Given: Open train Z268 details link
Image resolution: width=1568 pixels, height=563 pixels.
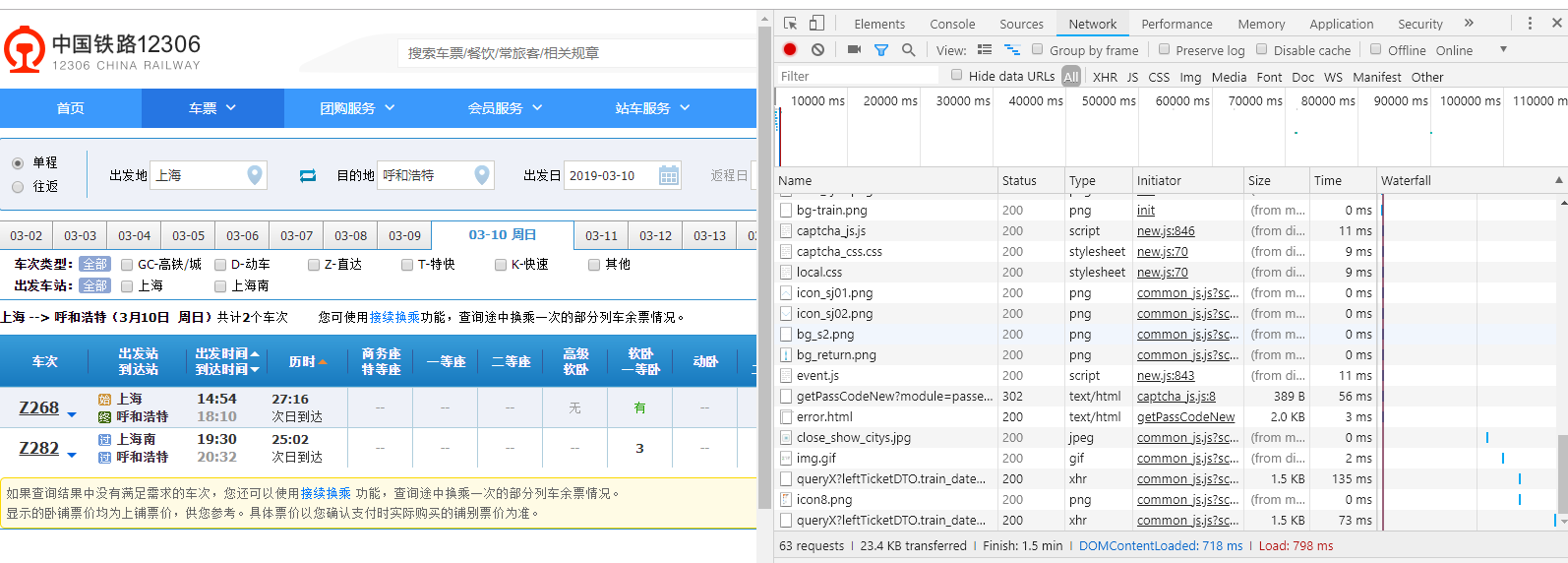Looking at the screenshot, I should click(39, 407).
